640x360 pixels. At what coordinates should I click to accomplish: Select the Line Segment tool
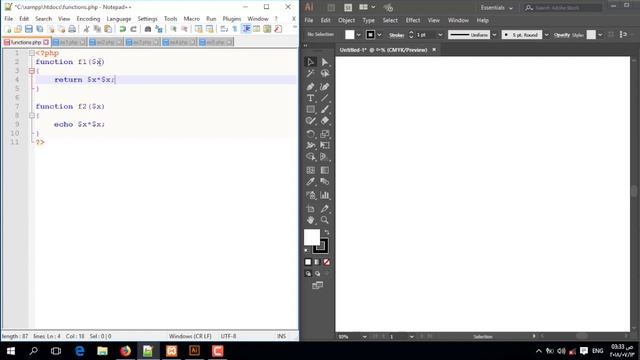pos(324,98)
